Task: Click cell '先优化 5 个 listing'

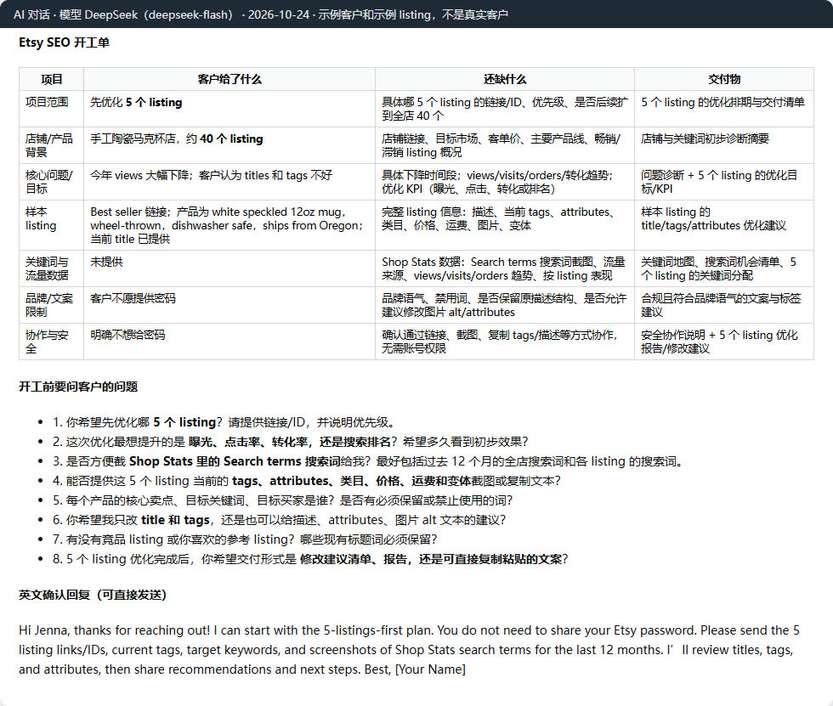Action: [230, 109]
